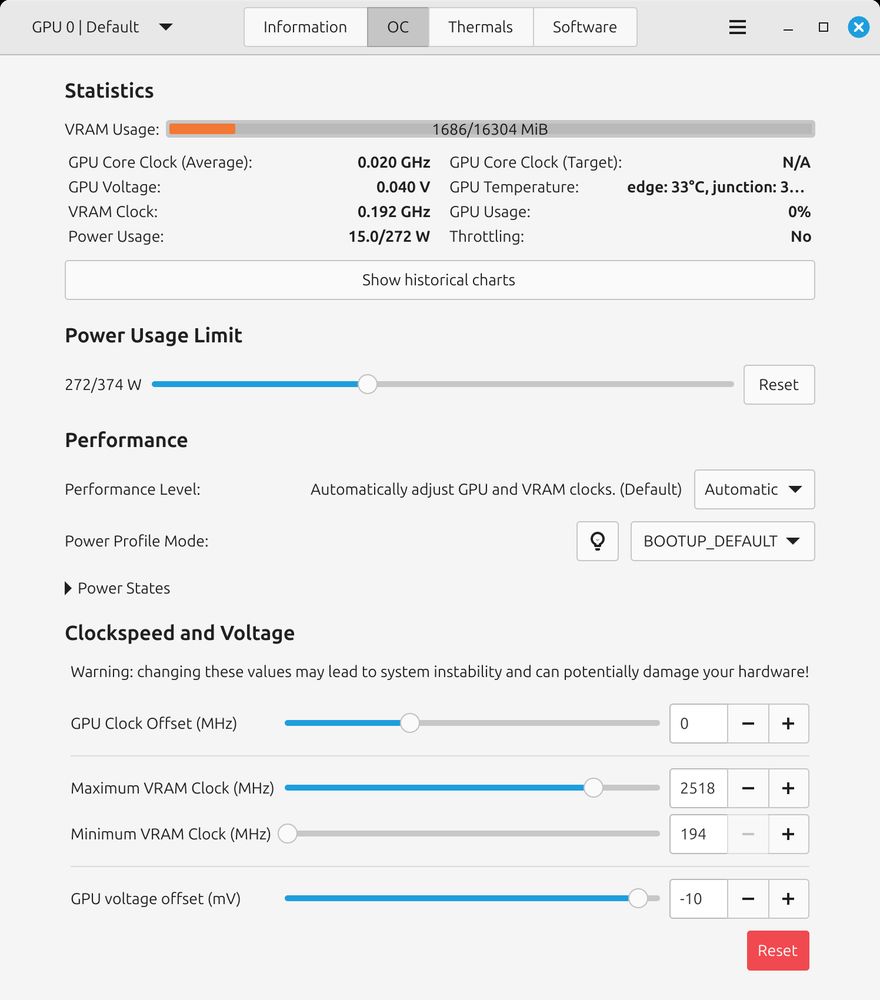Decrease GPU Clock Offset with minus button

pos(748,723)
